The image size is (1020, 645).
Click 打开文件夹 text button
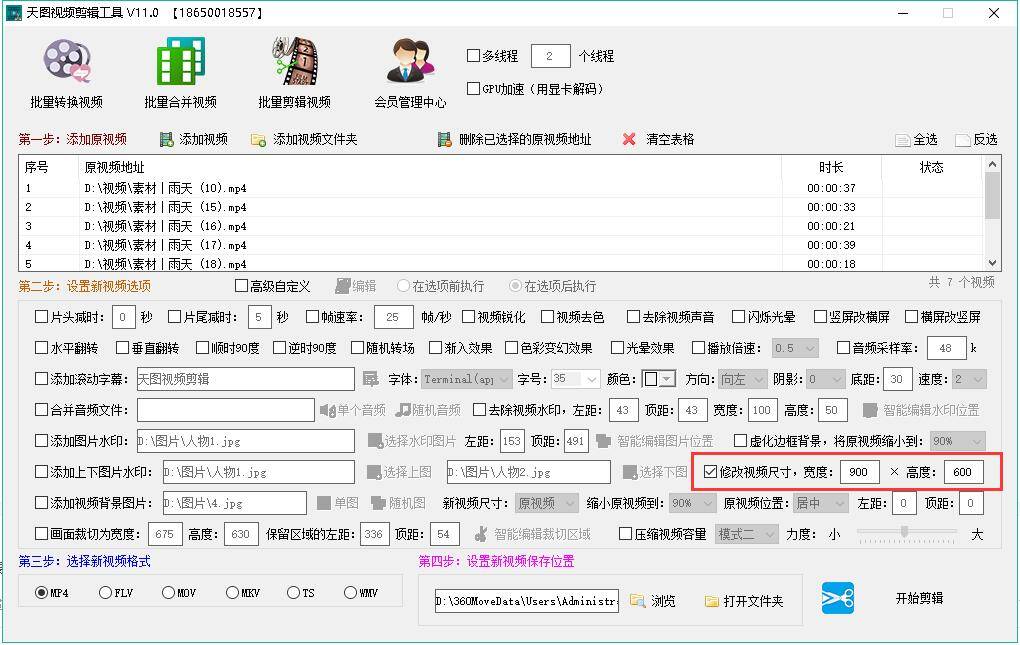point(753,601)
